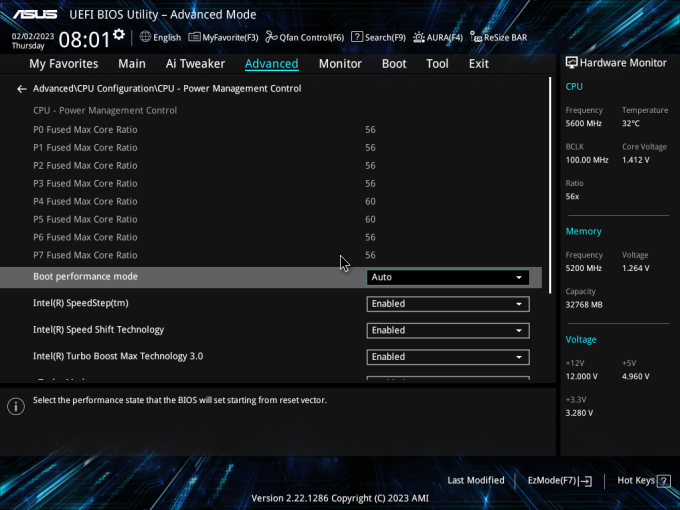Click the Core Voltage 1.412 V value
The width and height of the screenshot is (680, 510).
636,160
